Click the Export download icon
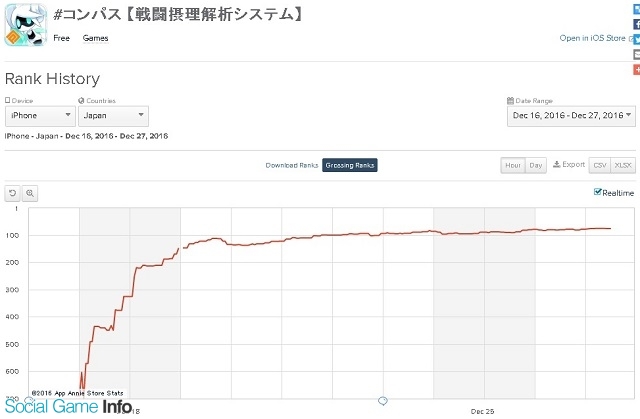This screenshot has height=419, width=640. tap(556, 164)
